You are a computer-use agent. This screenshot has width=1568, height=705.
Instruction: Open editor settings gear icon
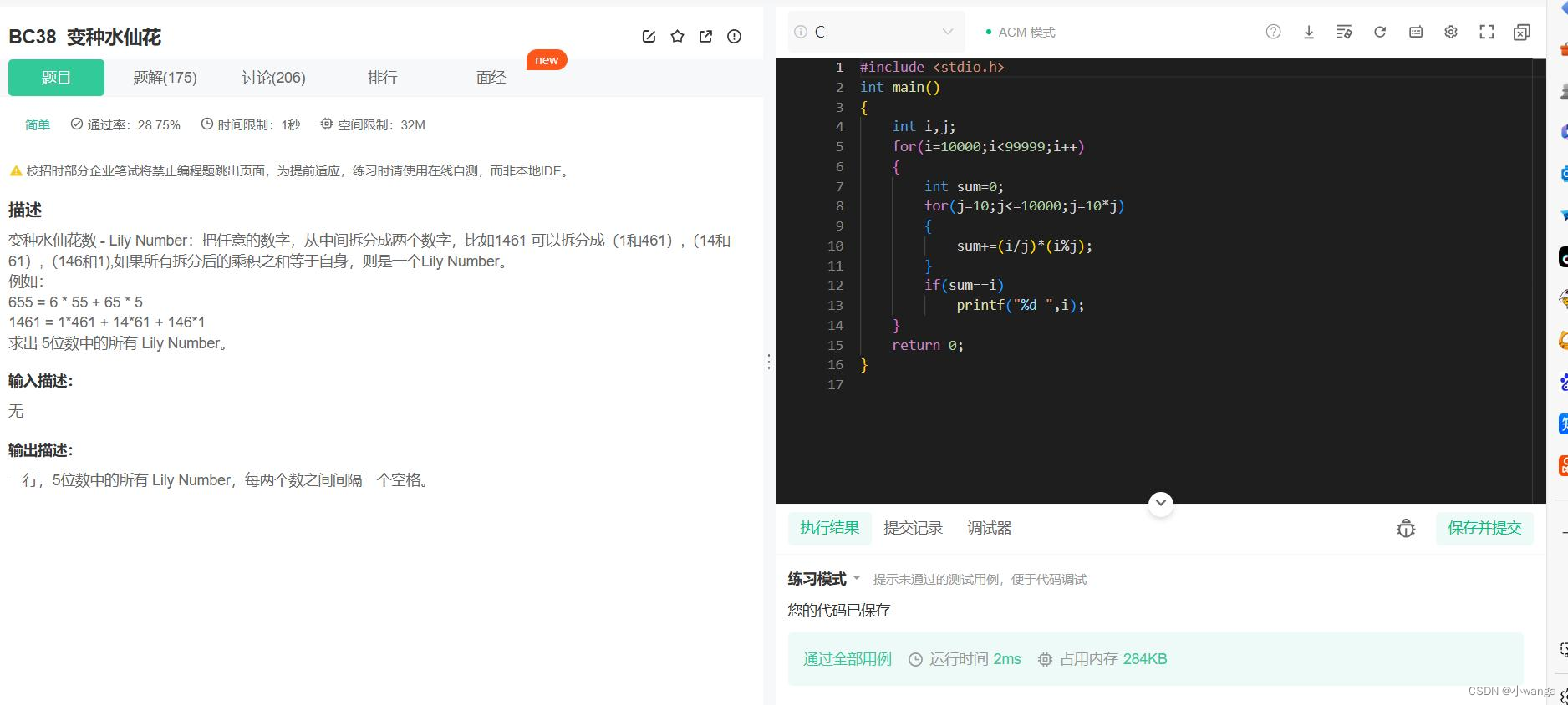pyautogui.click(x=1451, y=32)
